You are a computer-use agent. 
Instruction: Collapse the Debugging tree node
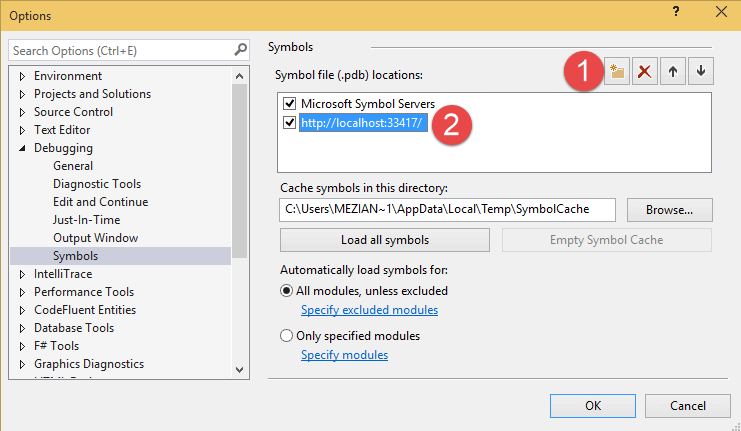pyautogui.click(x=23, y=148)
